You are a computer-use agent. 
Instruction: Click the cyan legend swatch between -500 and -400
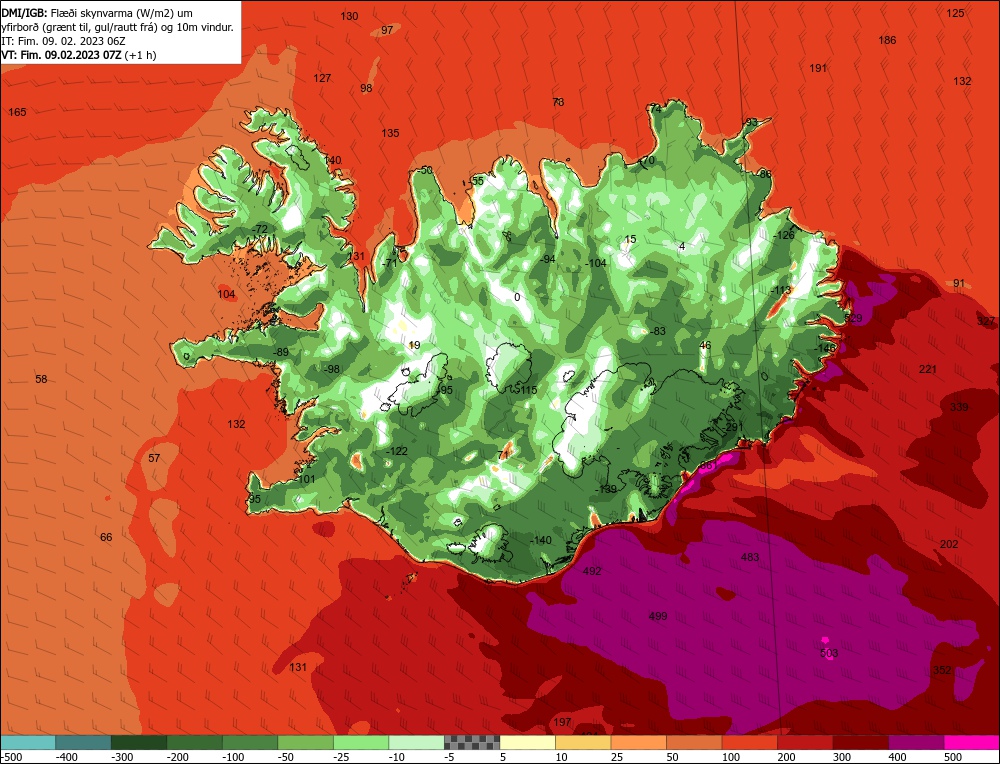coord(27,742)
